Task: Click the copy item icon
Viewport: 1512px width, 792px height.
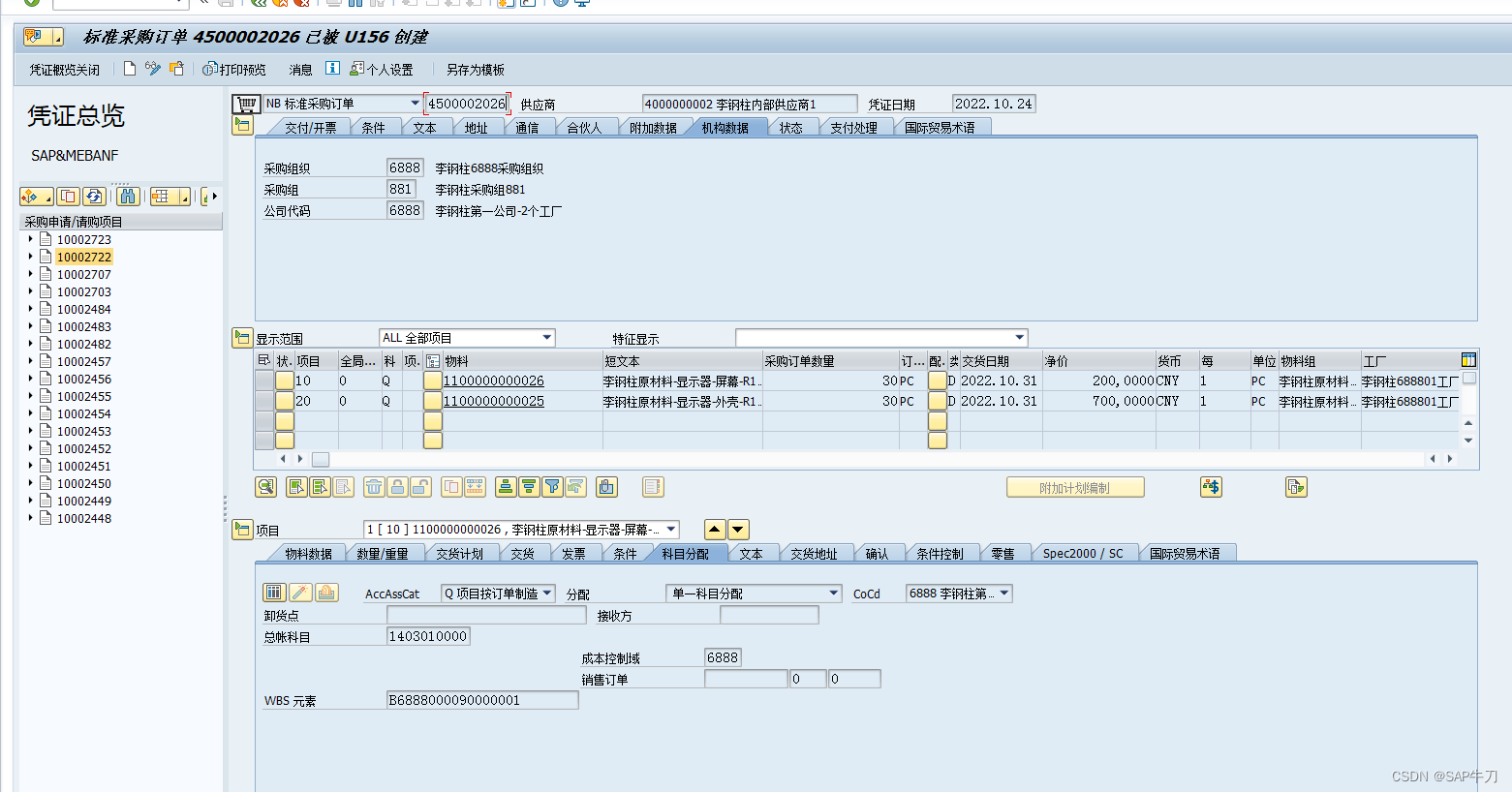Action: tap(451, 487)
